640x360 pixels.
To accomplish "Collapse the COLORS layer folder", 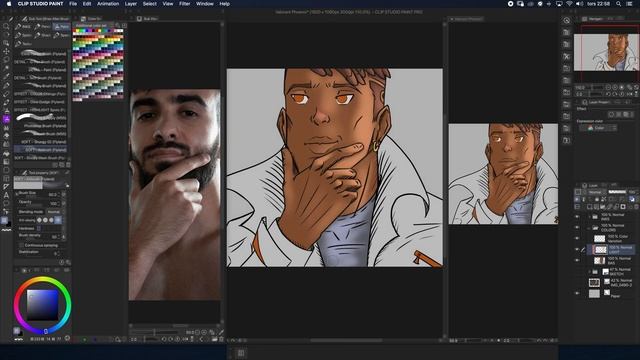I will (589, 227).
